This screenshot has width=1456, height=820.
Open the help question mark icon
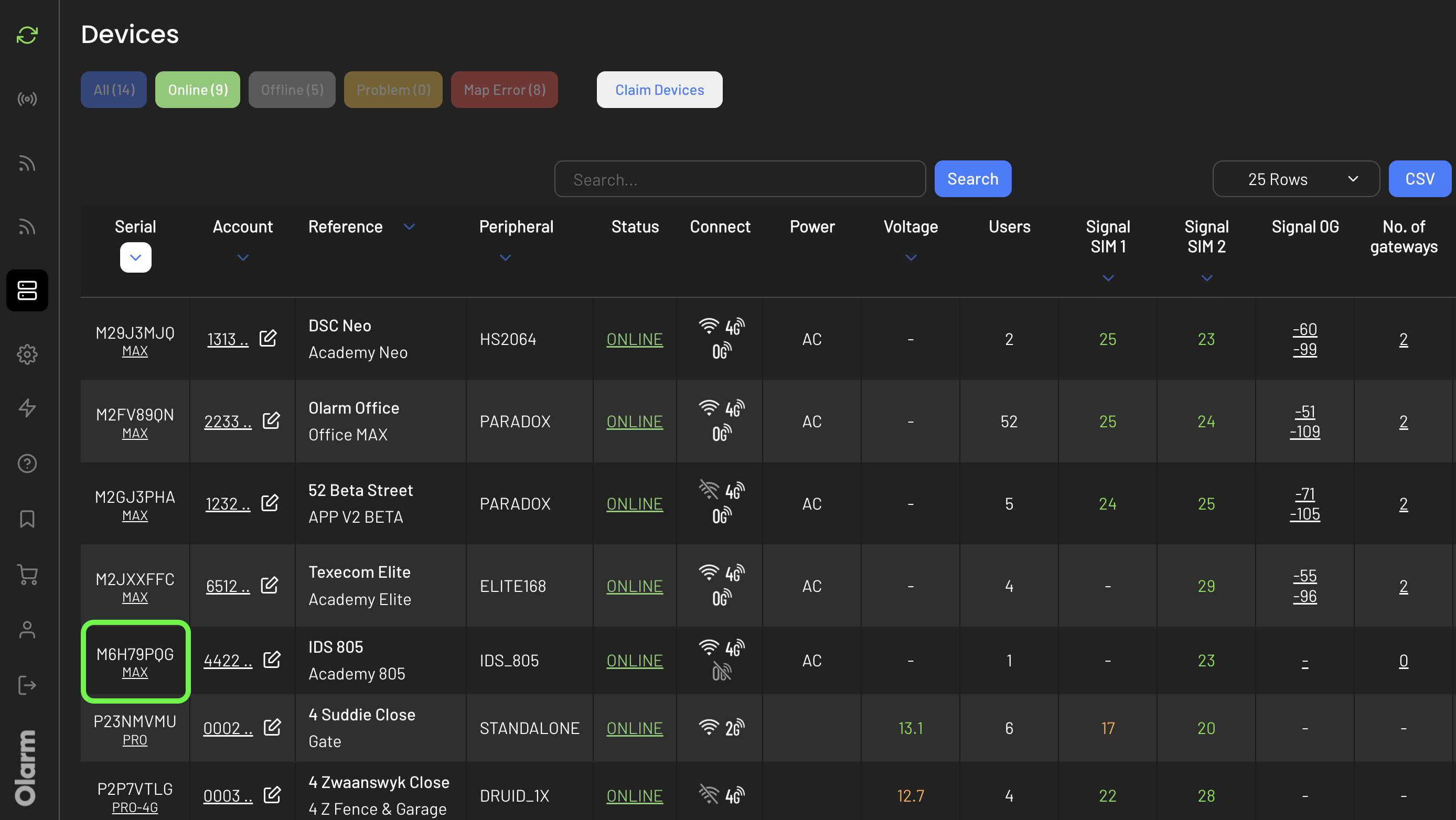(27, 463)
